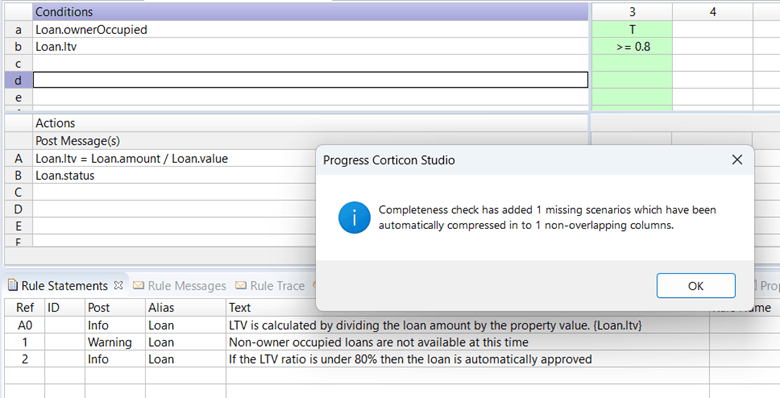This screenshot has height=398, width=780.
Task: Click the Rule Statements tab document icon
Action: point(13,285)
